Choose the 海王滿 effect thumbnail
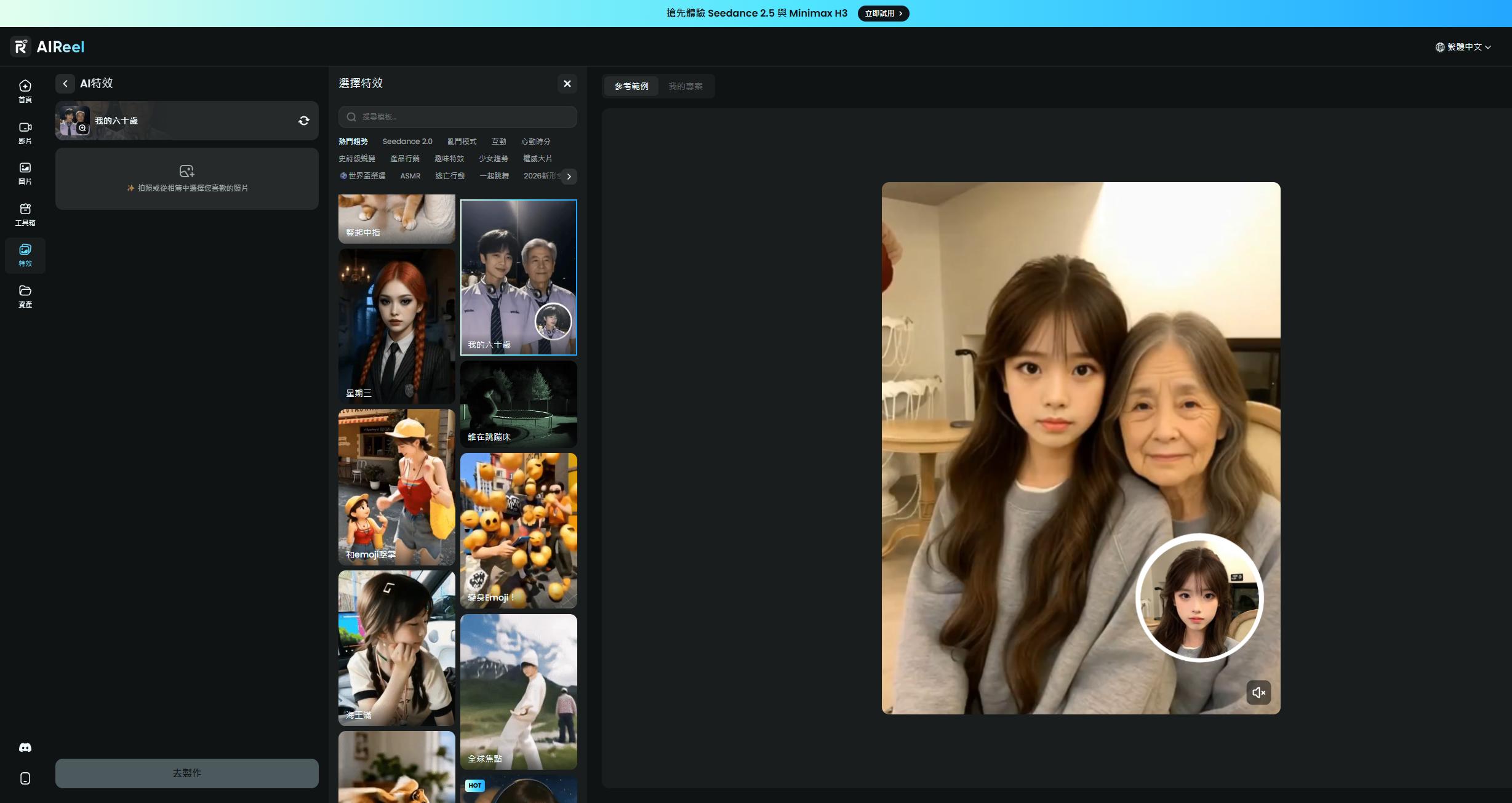Image resolution: width=1512 pixels, height=803 pixels. (397, 649)
